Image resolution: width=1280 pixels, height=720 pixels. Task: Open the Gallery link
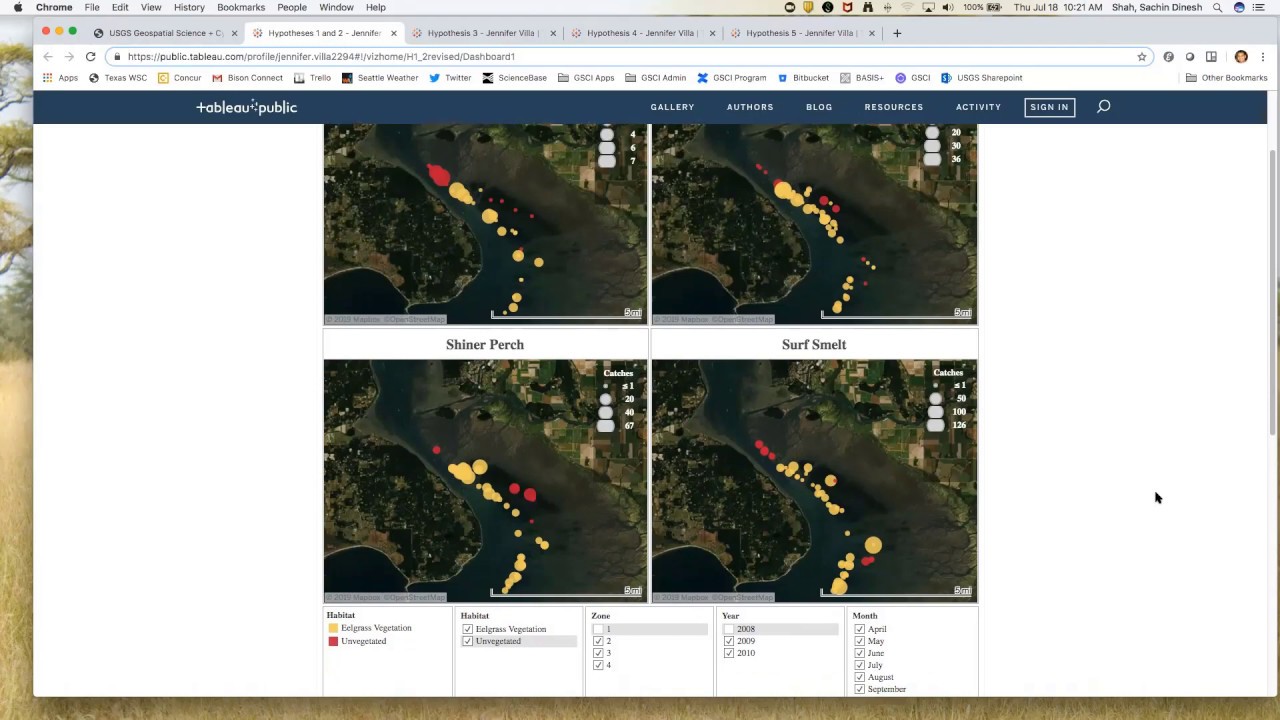pos(672,107)
